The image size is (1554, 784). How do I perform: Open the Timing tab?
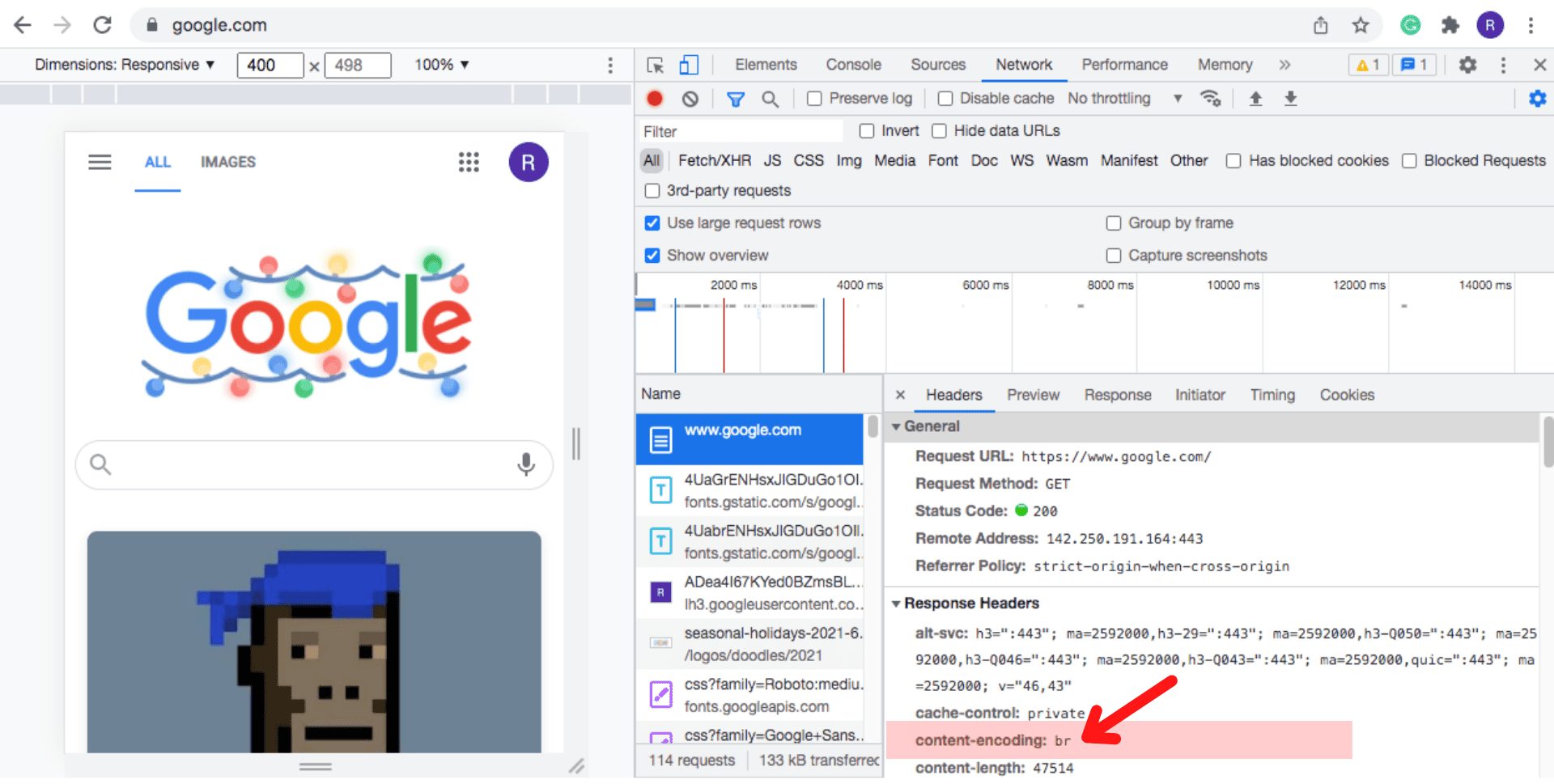coord(1272,395)
